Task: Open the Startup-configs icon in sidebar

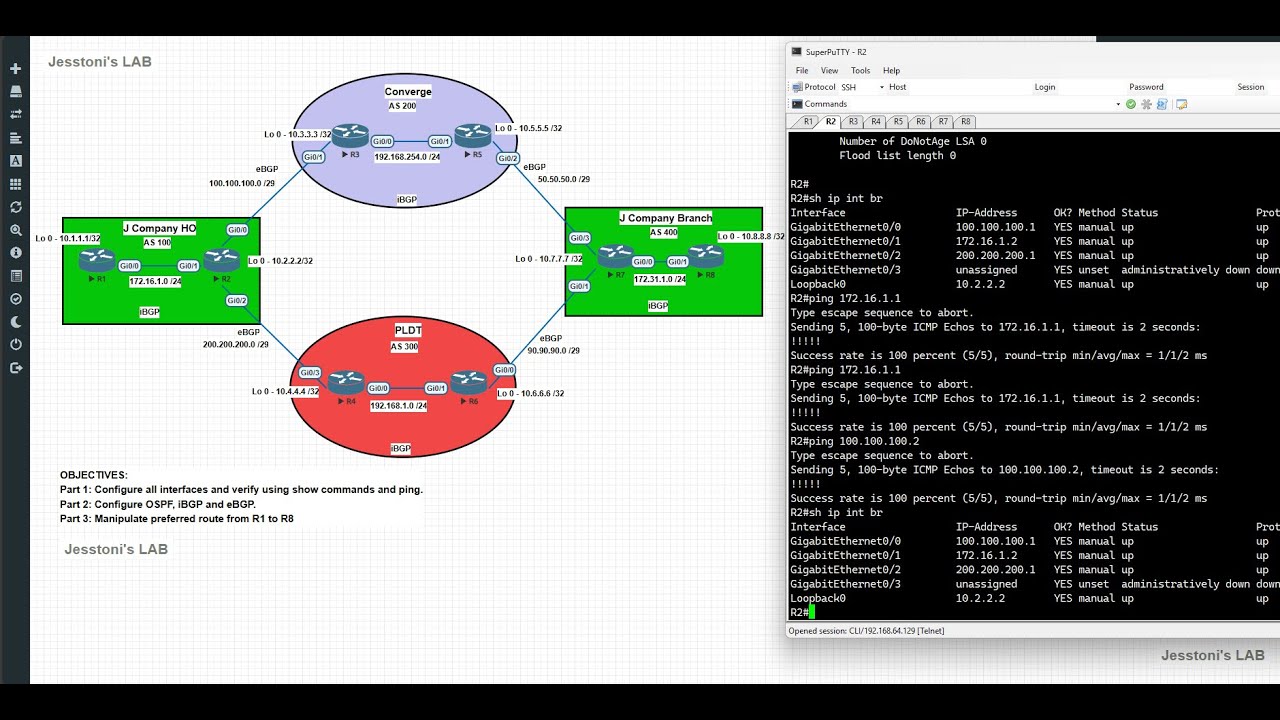Action: point(15,138)
